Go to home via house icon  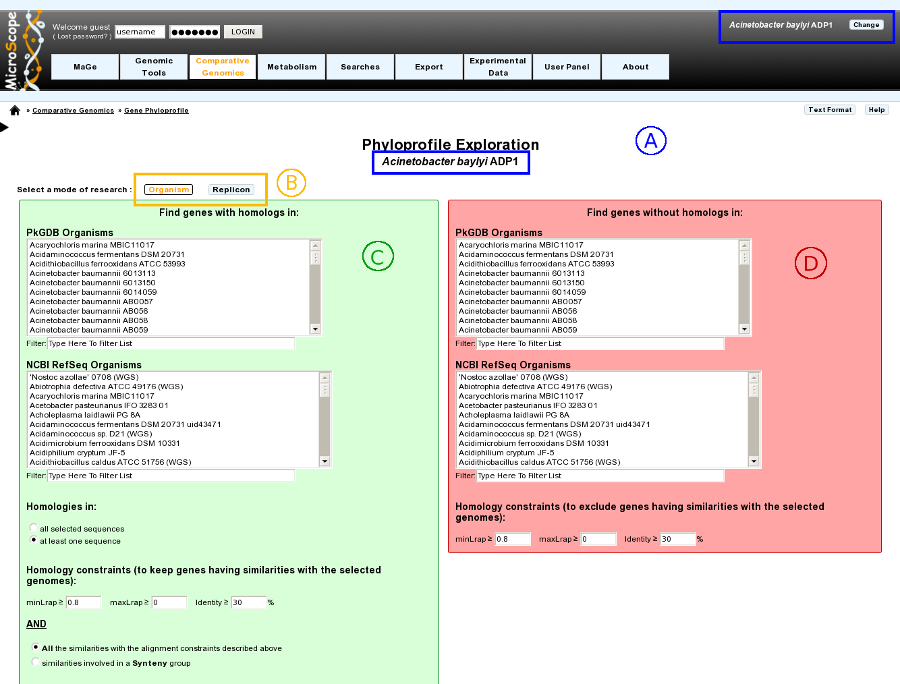coord(15,110)
